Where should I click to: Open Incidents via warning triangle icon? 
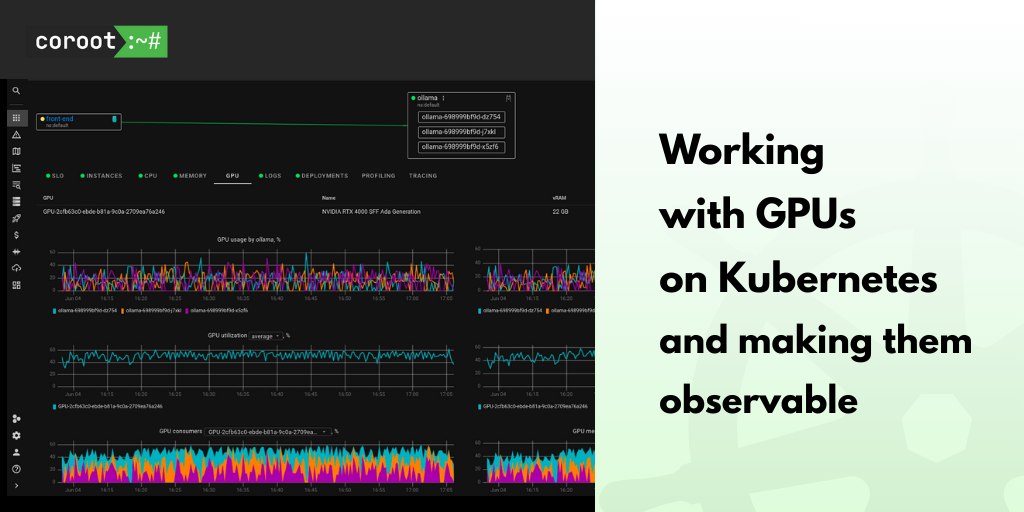[x=16, y=135]
